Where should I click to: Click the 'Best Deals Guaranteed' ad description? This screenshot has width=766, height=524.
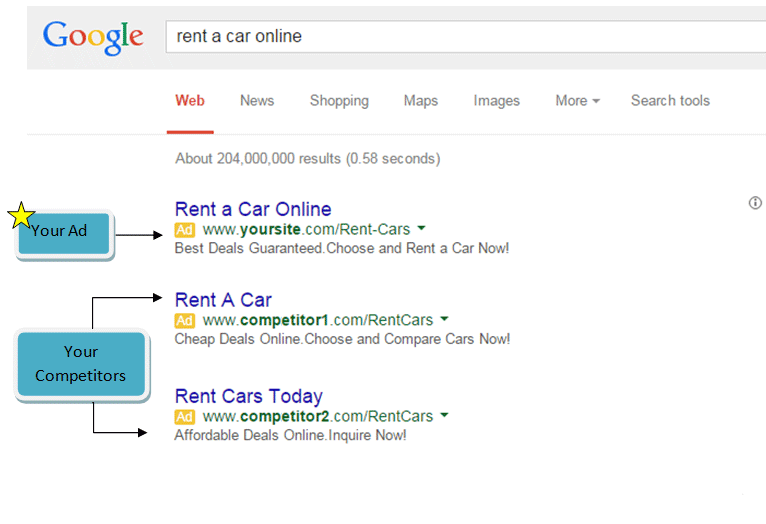(341, 248)
